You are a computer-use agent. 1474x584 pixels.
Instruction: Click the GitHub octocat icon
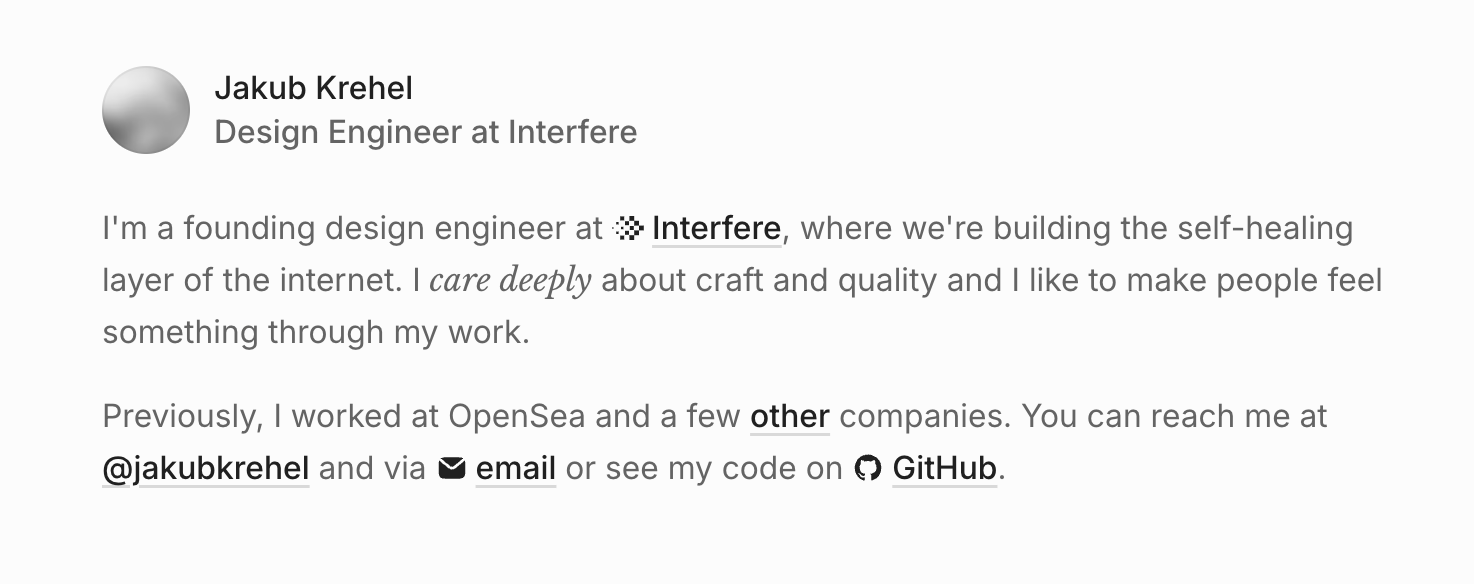pos(868,468)
